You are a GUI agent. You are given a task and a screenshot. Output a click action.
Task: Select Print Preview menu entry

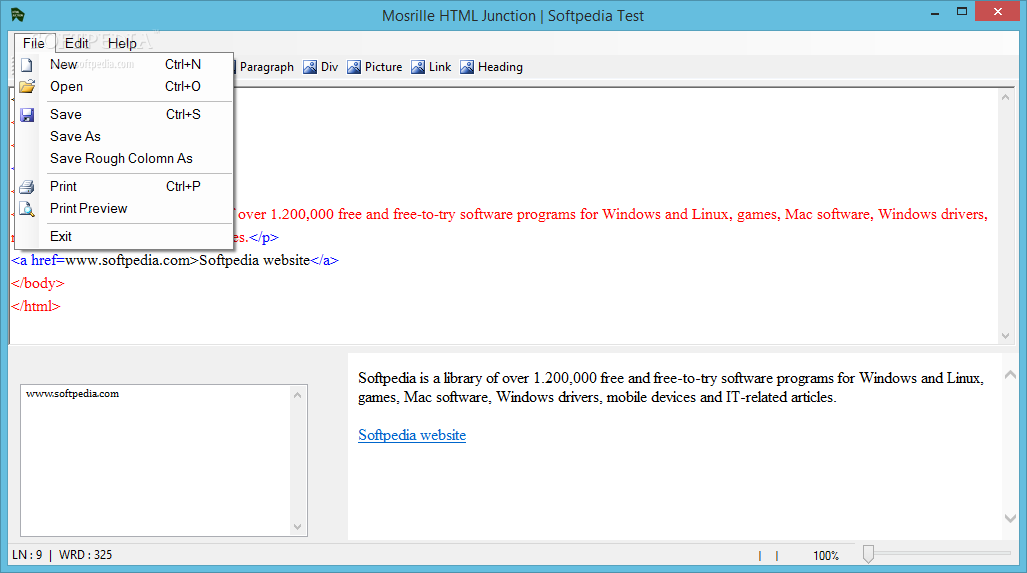[124, 208]
